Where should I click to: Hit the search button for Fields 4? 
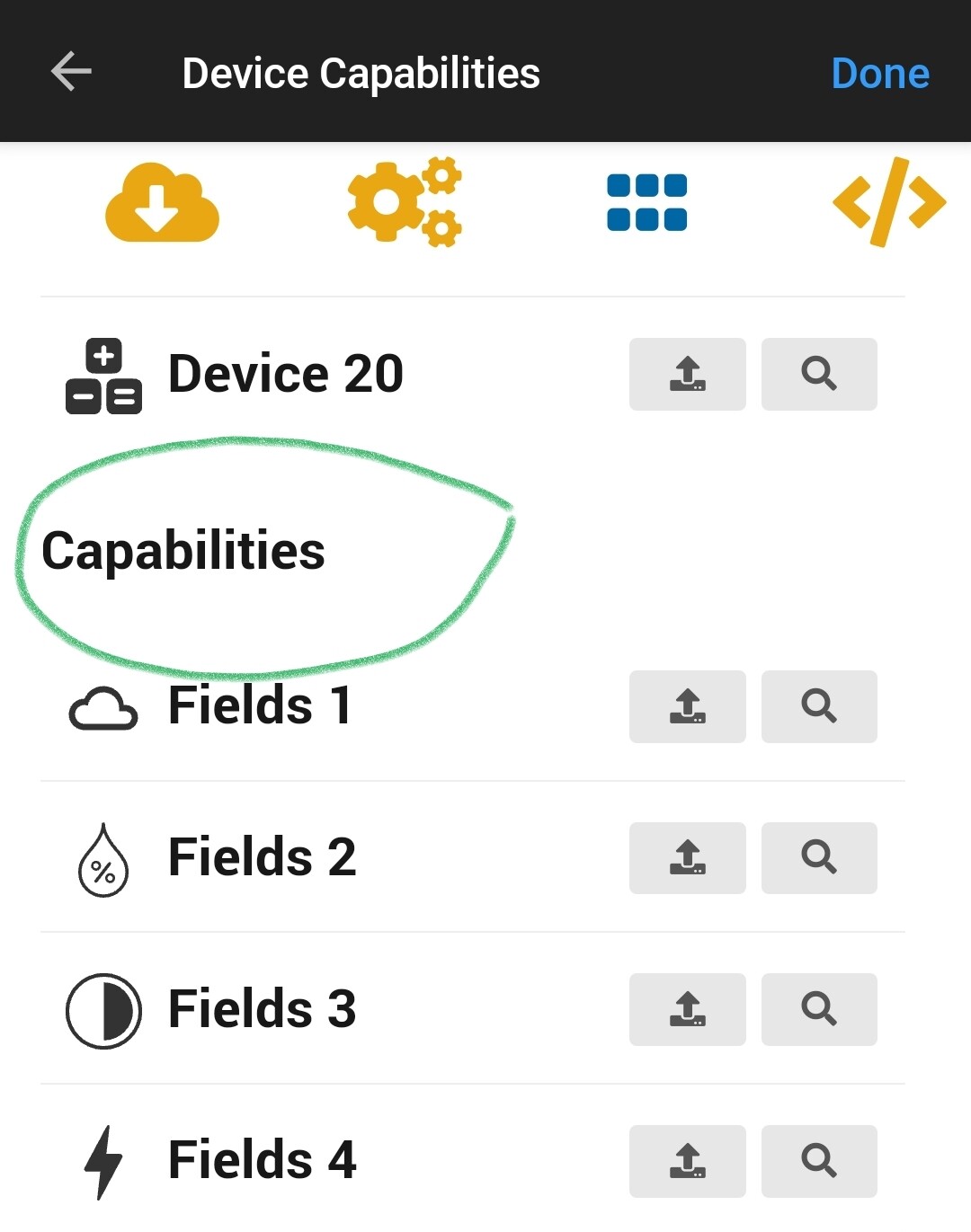coord(818,1161)
